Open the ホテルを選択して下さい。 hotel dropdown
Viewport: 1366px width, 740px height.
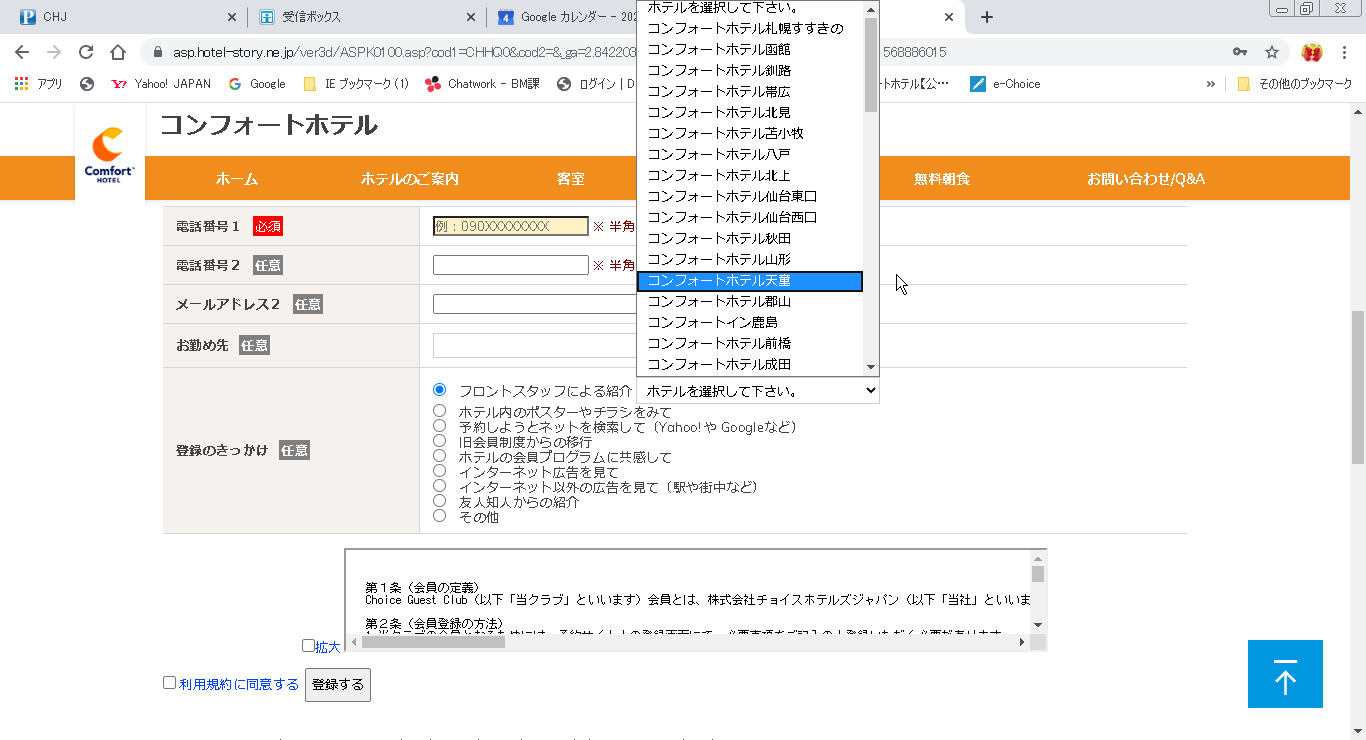[758, 390]
